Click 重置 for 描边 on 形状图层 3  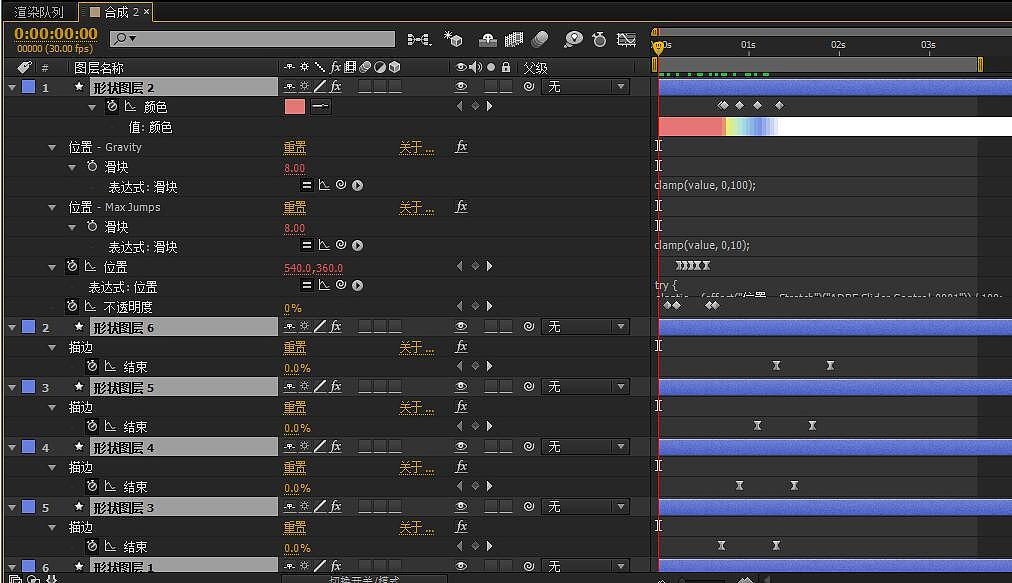[x=295, y=528]
